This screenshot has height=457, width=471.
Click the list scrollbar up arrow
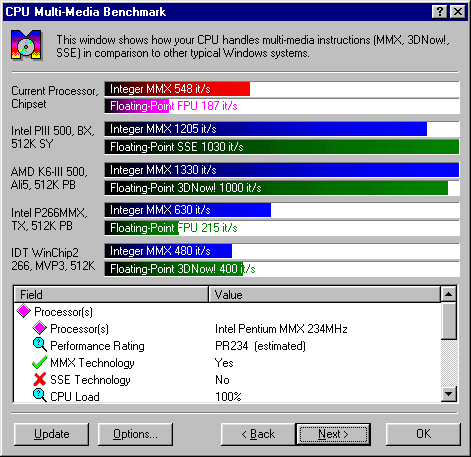tap(449, 294)
